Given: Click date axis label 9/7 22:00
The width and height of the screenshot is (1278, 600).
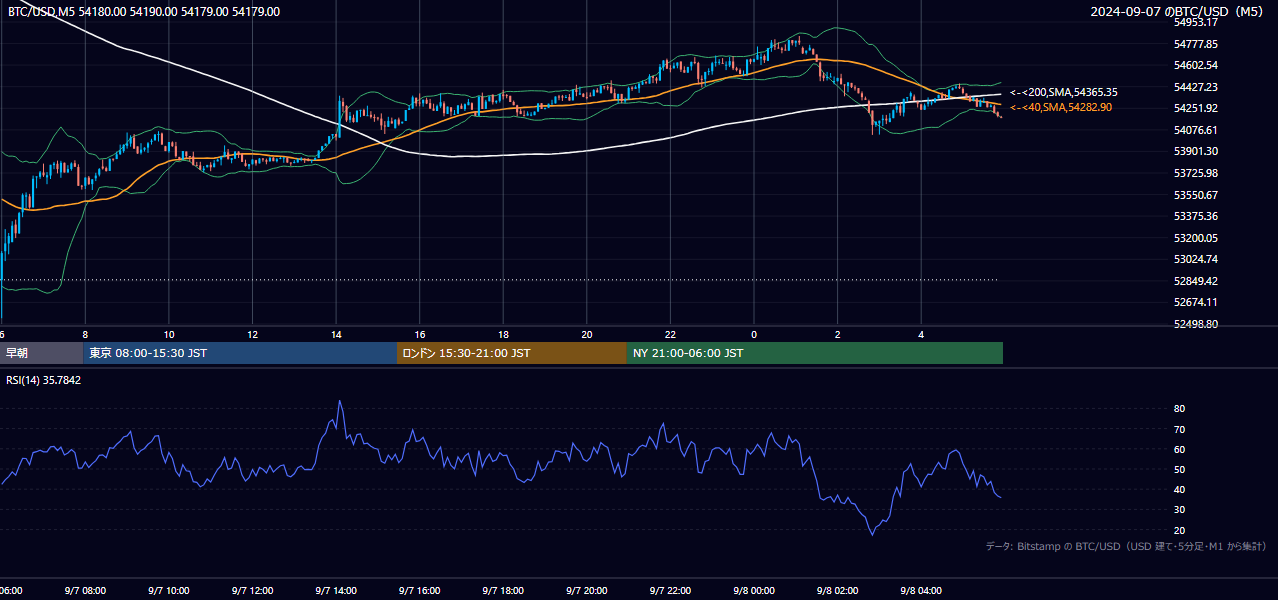Looking at the screenshot, I should coord(671,591).
